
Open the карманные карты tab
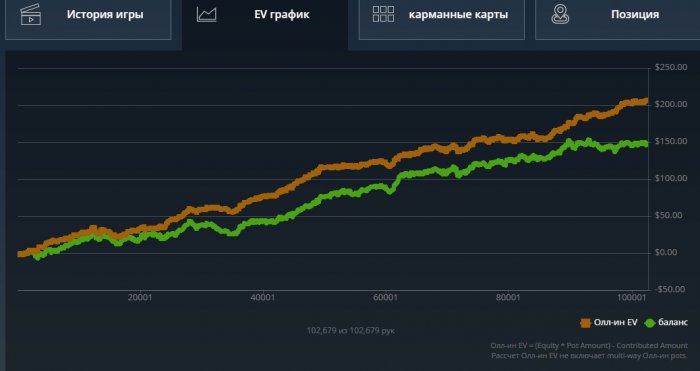442,19
